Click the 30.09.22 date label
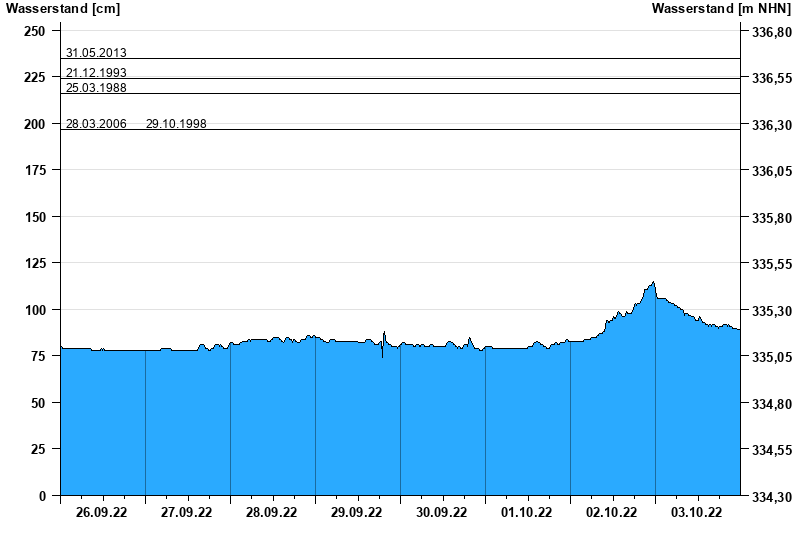800x550 pixels. pos(441,512)
